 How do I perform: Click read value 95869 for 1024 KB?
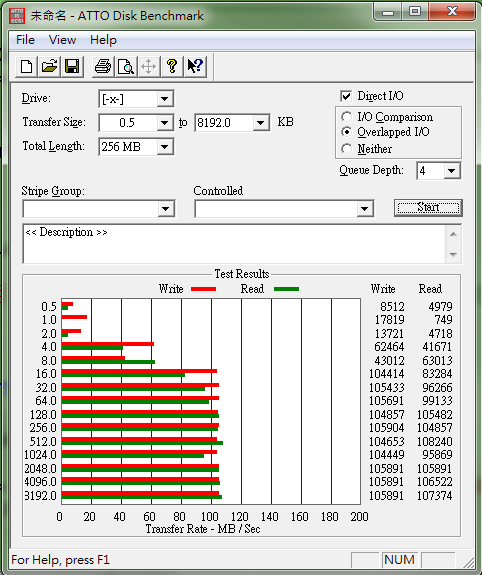[437, 455]
